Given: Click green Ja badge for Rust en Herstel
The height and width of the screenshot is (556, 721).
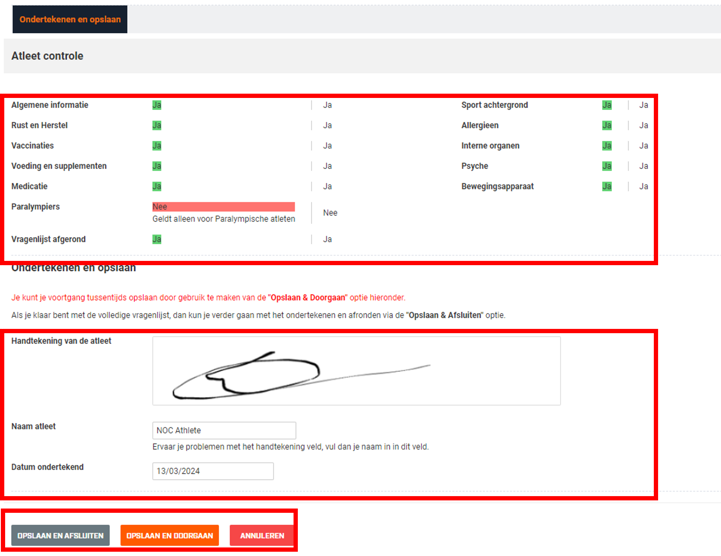Looking at the screenshot, I should (x=157, y=126).
